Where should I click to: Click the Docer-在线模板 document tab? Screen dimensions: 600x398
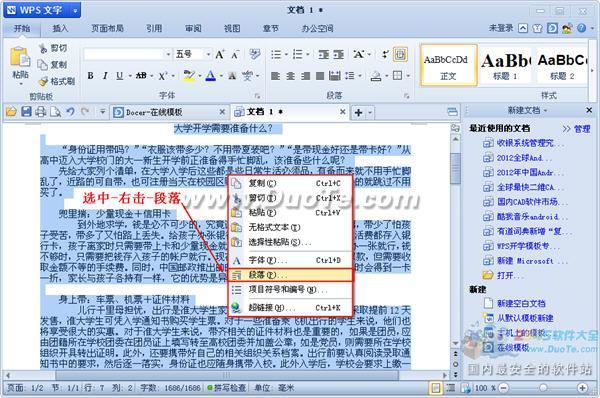[154, 112]
